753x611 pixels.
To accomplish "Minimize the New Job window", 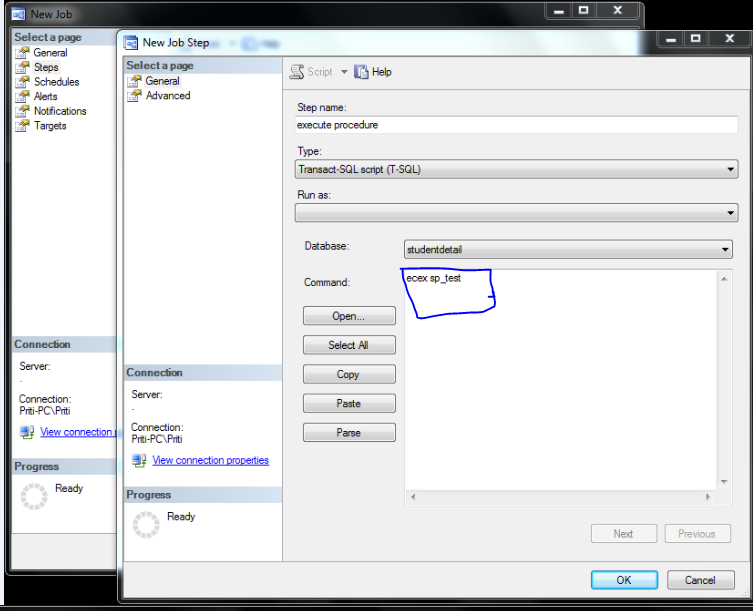I will pos(559,10).
